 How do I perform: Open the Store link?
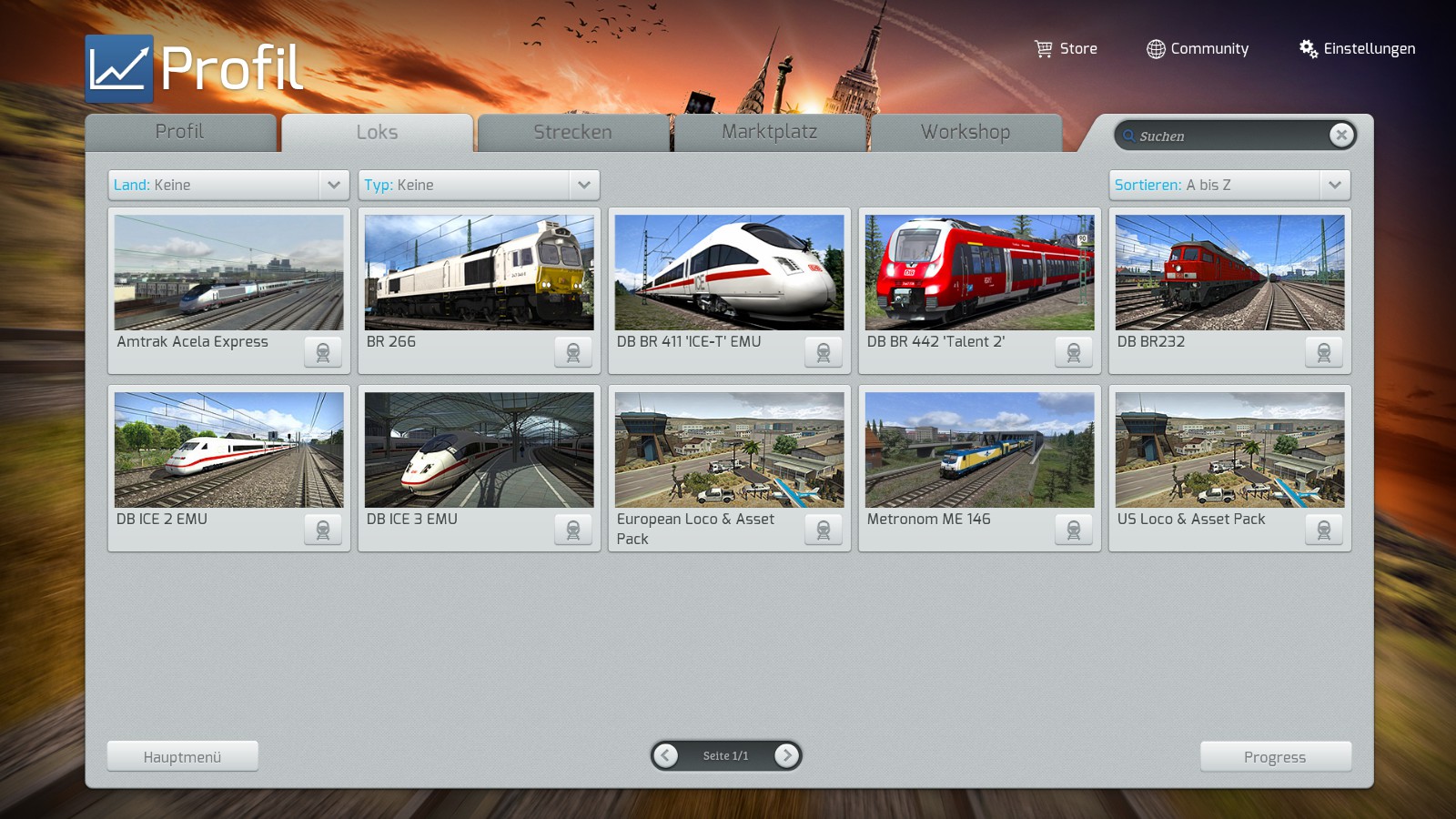[1067, 49]
